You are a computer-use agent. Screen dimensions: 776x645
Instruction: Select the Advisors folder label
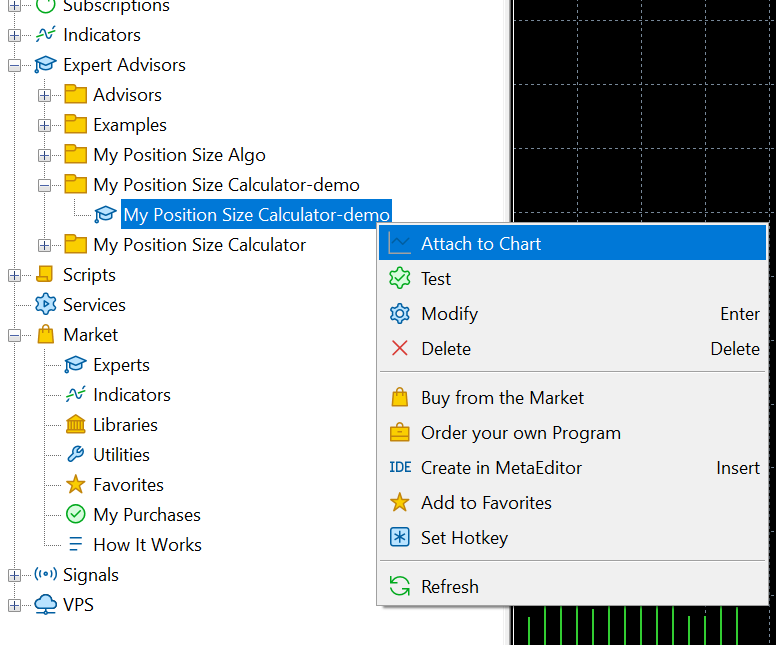127,95
